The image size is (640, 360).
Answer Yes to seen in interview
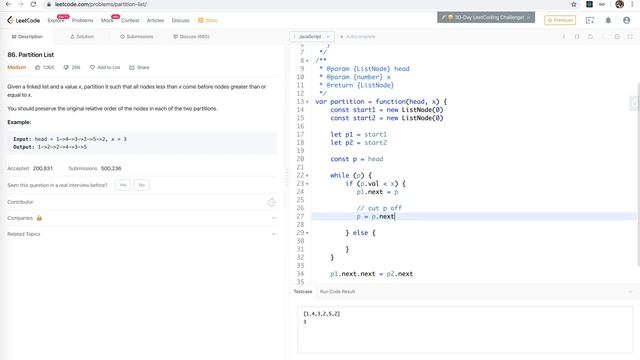(x=123, y=185)
